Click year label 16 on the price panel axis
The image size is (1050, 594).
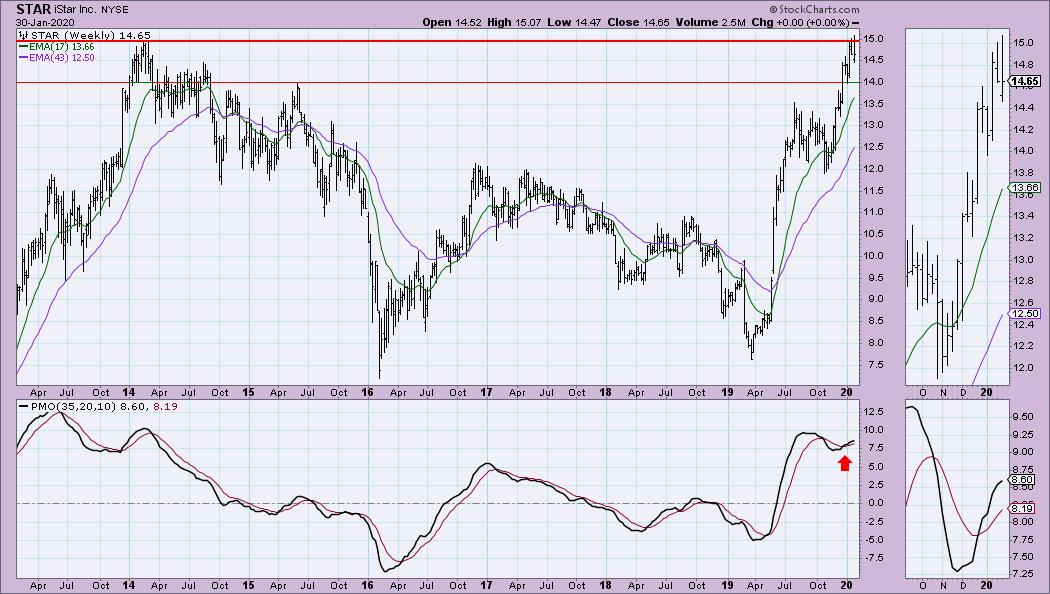367,392
